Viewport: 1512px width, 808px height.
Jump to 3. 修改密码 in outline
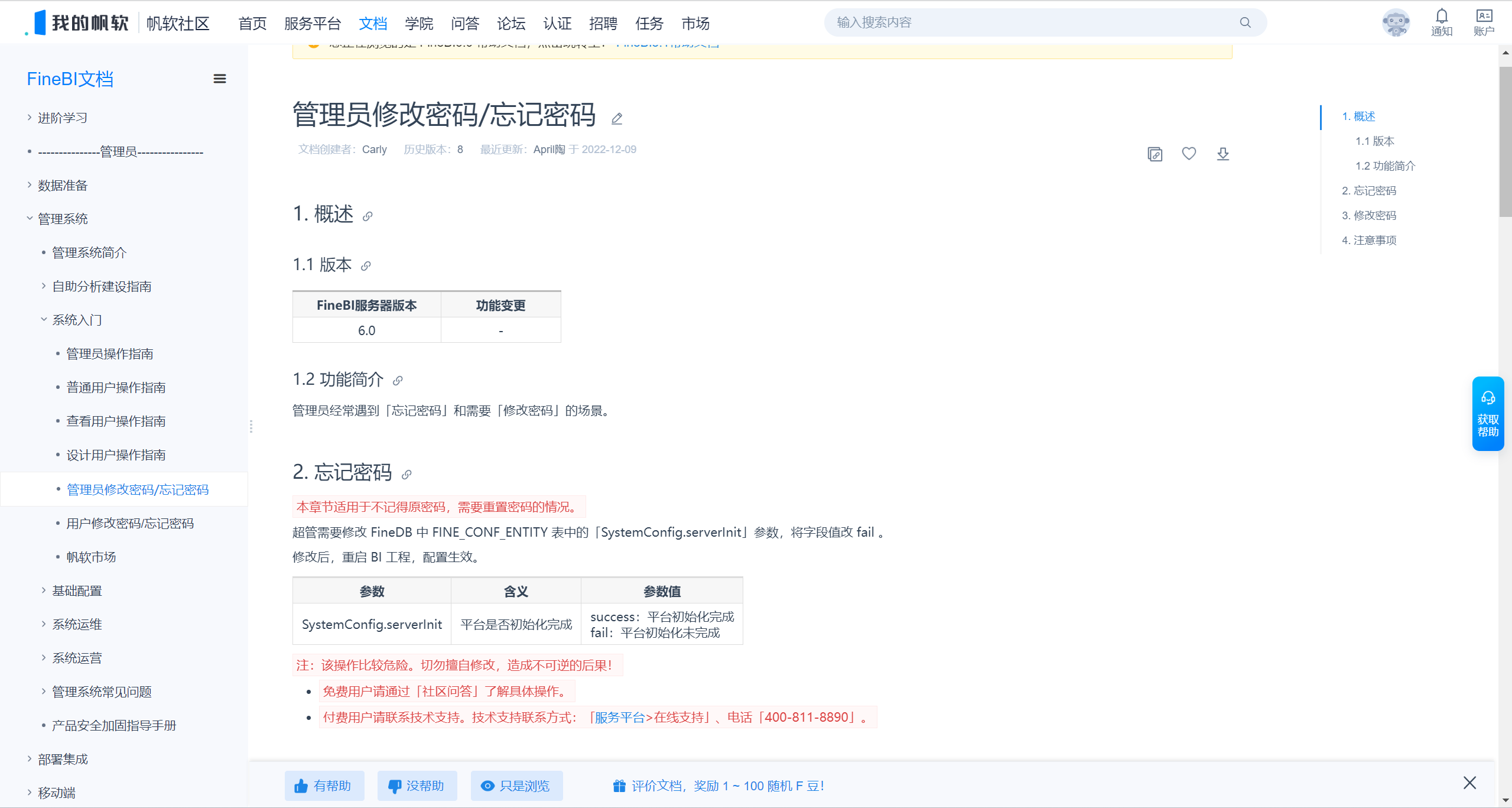coord(1368,215)
